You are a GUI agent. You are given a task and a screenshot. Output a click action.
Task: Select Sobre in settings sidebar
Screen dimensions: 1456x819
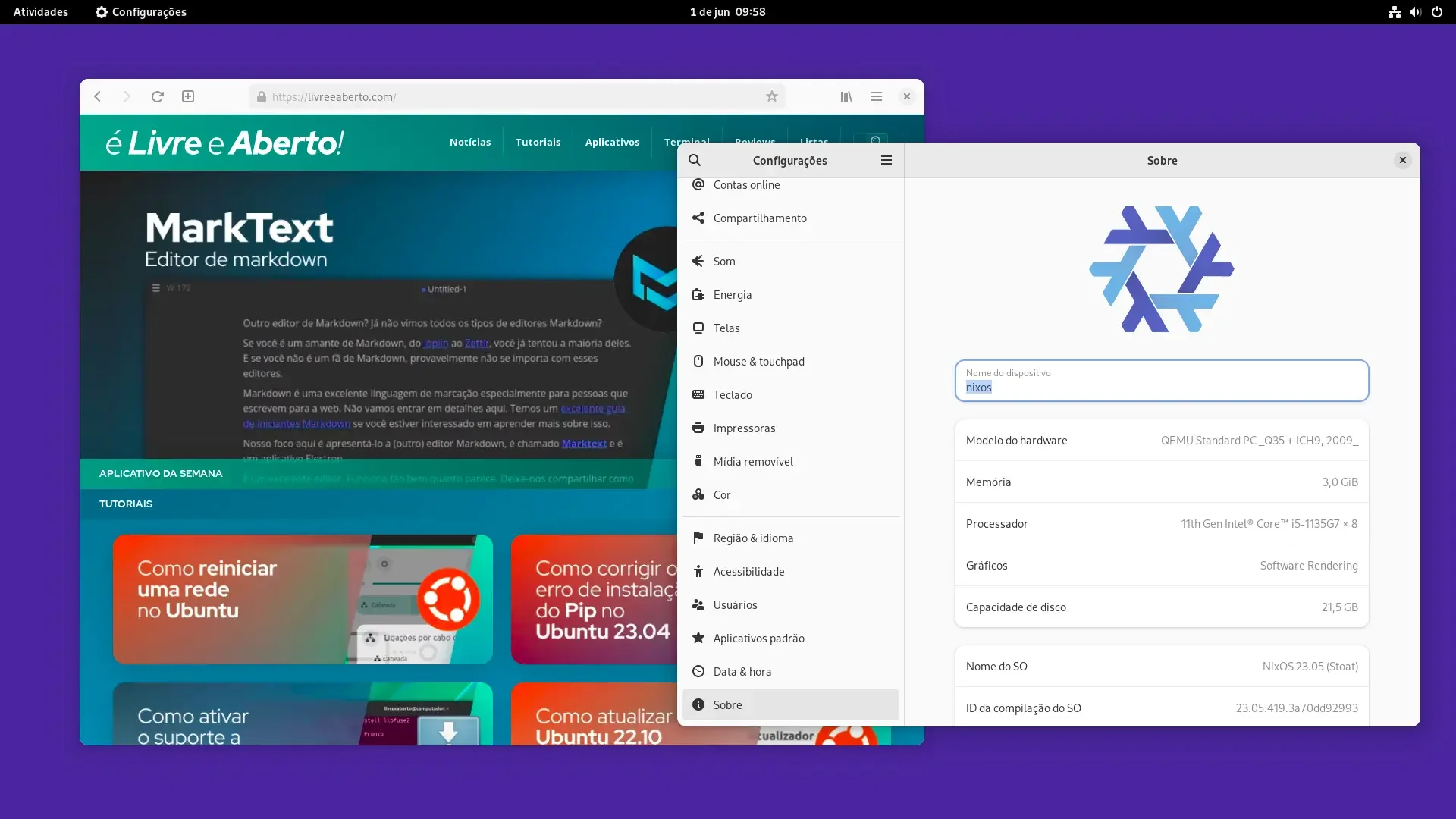tap(790, 705)
